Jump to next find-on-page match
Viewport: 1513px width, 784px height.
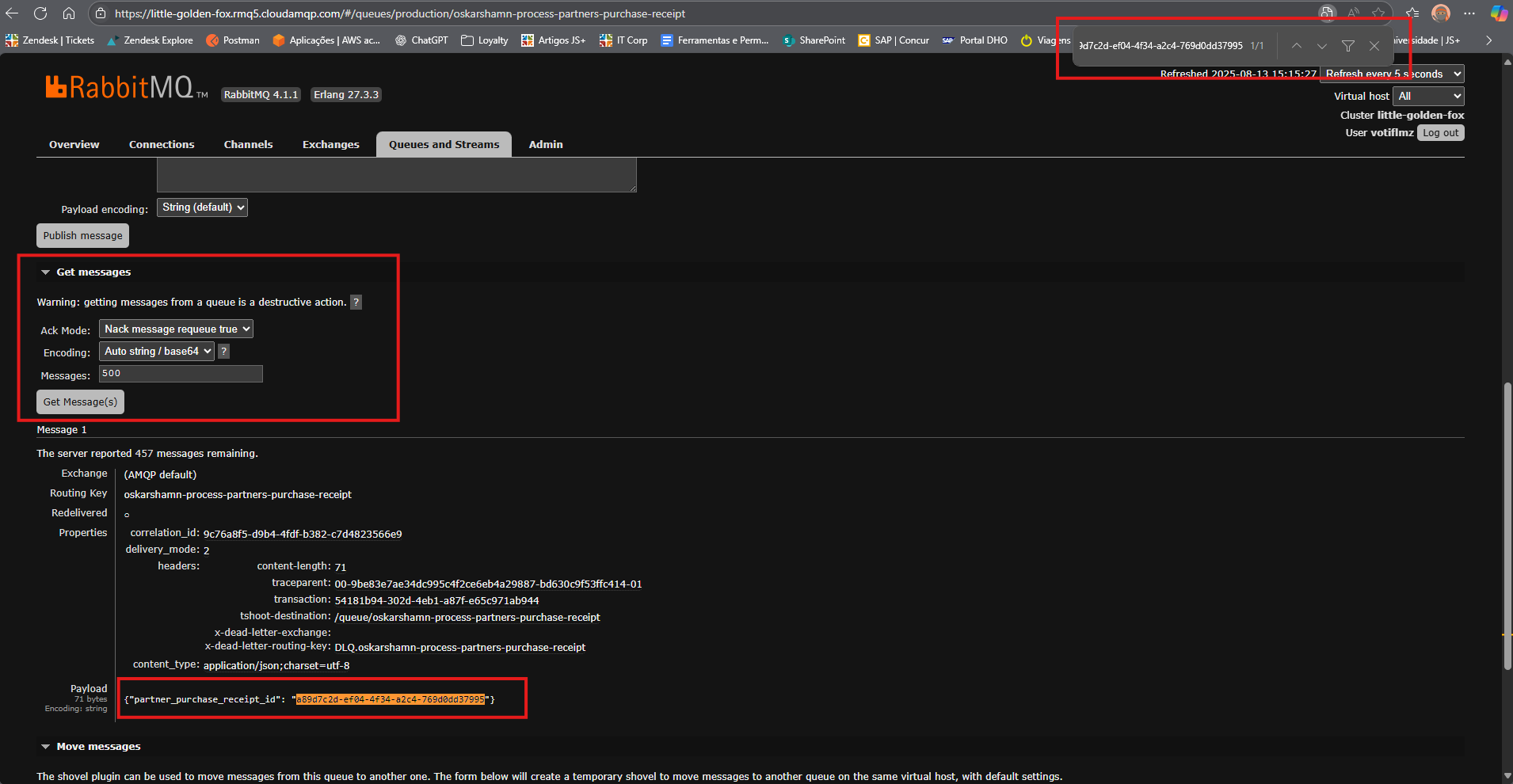(1321, 46)
